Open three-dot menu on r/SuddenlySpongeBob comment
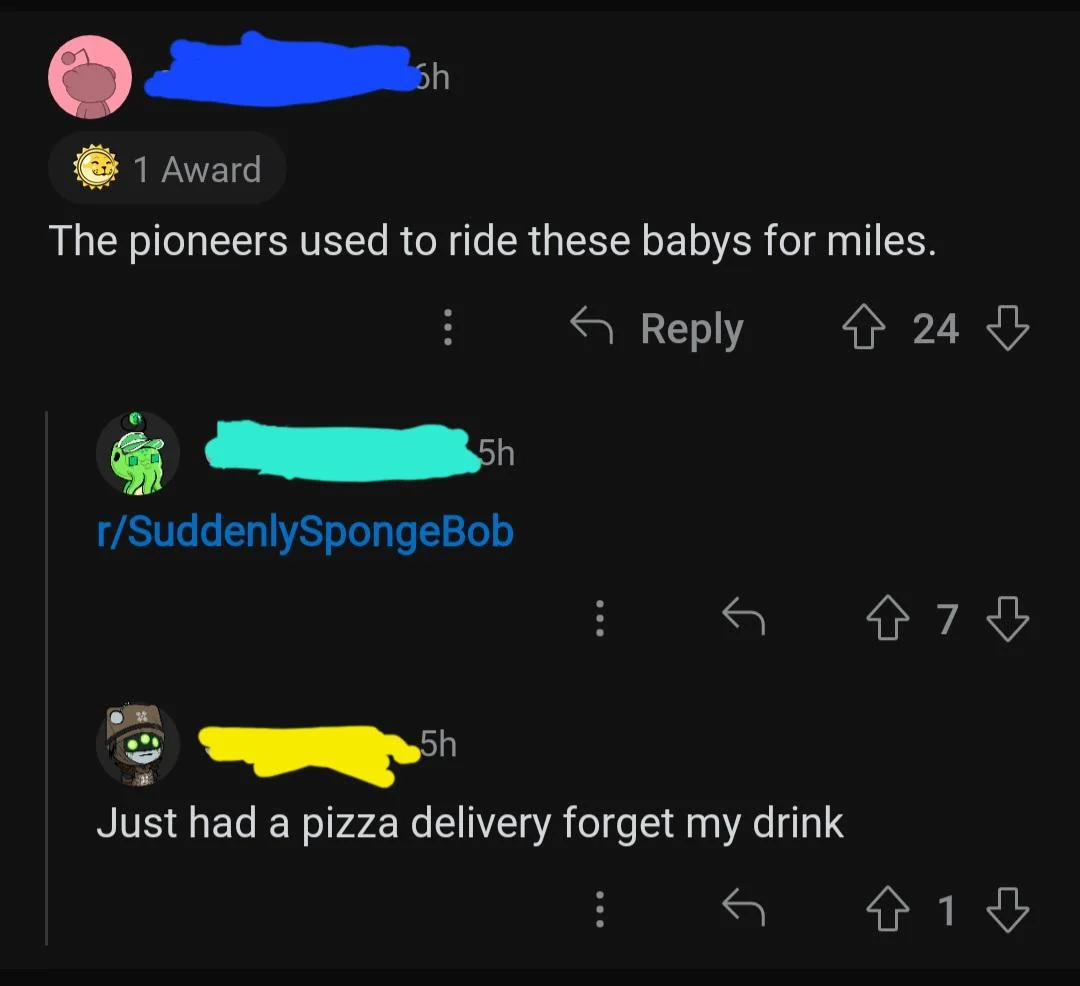The width and height of the screenshot is (1080, 986). tap(600, 618)
